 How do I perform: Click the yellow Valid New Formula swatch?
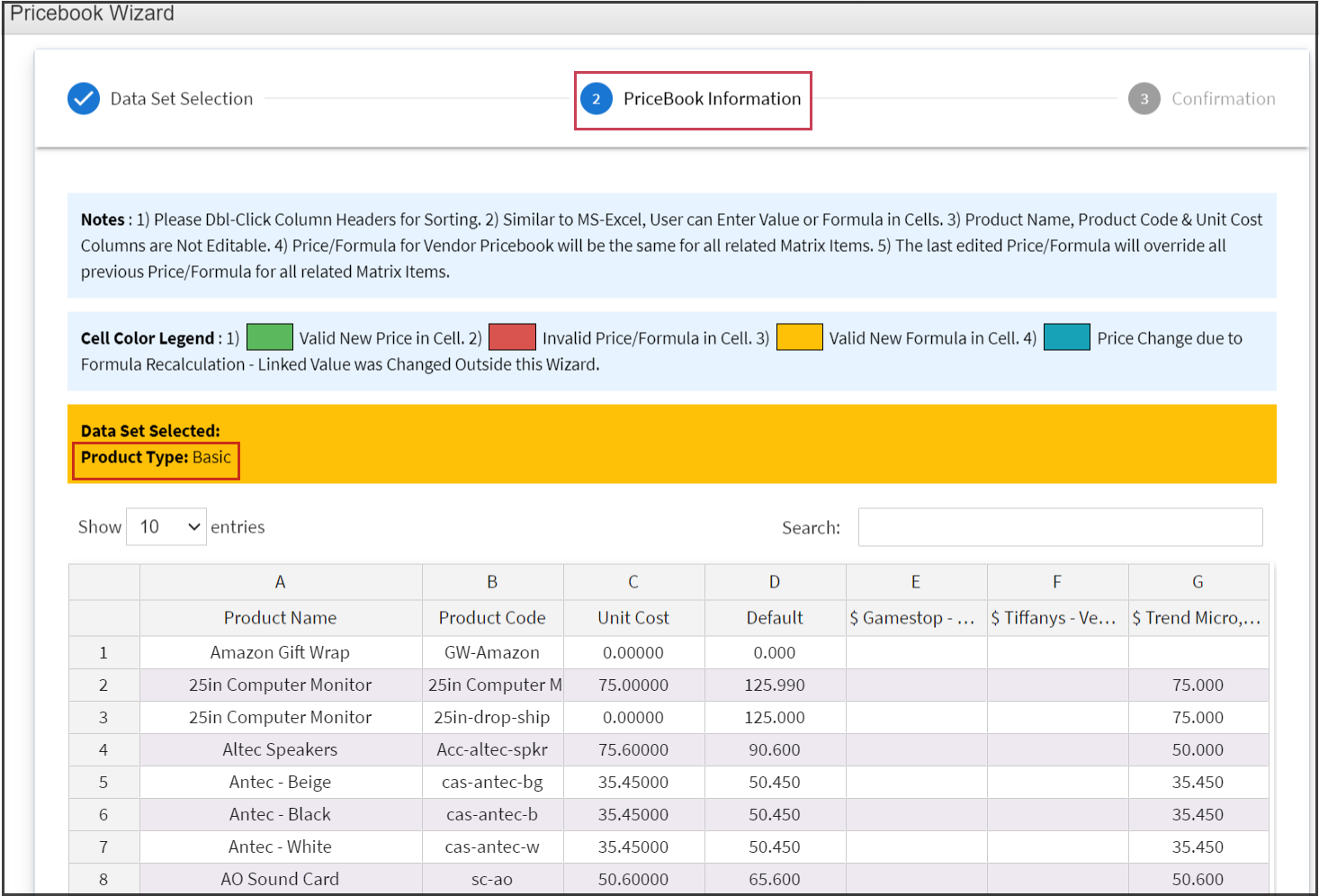[800, 337]
